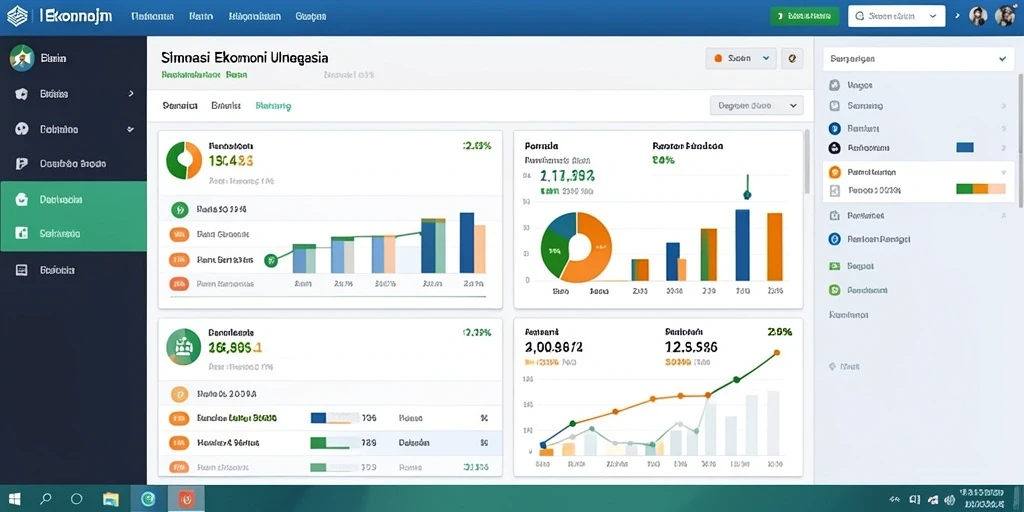Click the pie chart in the upper-right card
The height and width of the screenshot is (512, 1024).
click(x=577, y=247)
